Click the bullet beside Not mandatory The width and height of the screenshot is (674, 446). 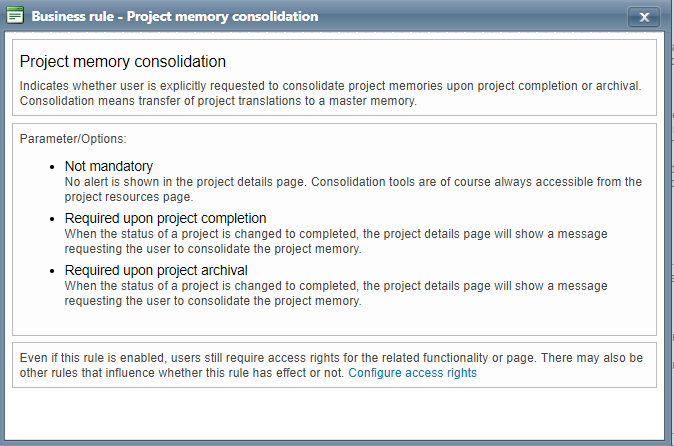(52, 167)
